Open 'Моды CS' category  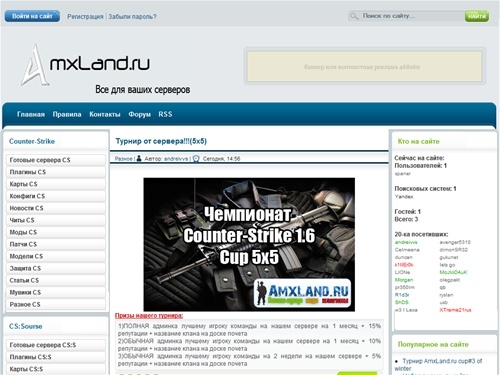pos(56,232)
